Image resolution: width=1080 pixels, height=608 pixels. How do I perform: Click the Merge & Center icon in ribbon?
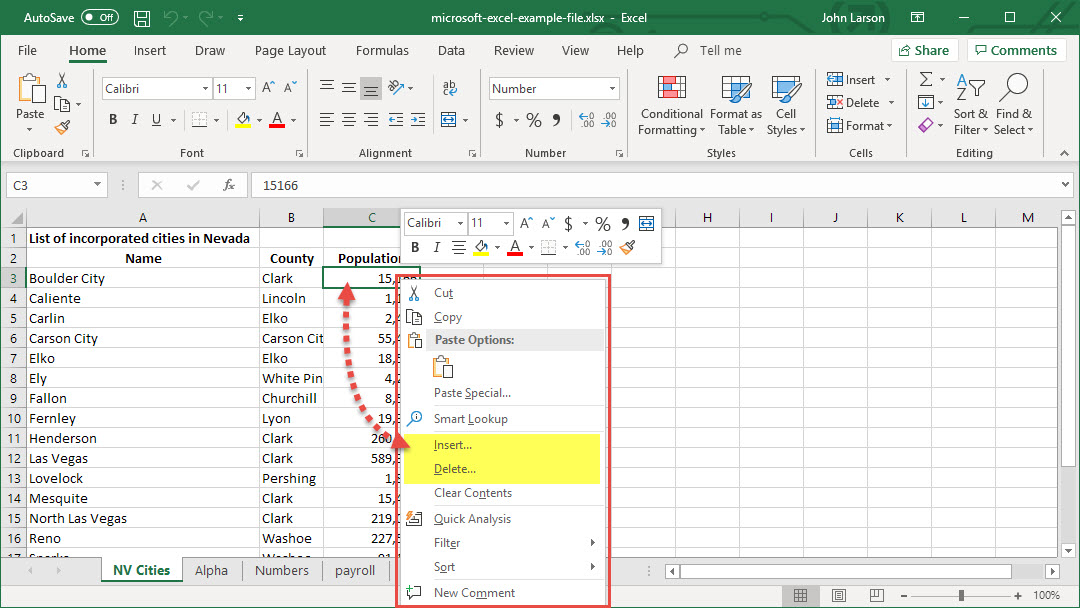click(x=448, y=120)
